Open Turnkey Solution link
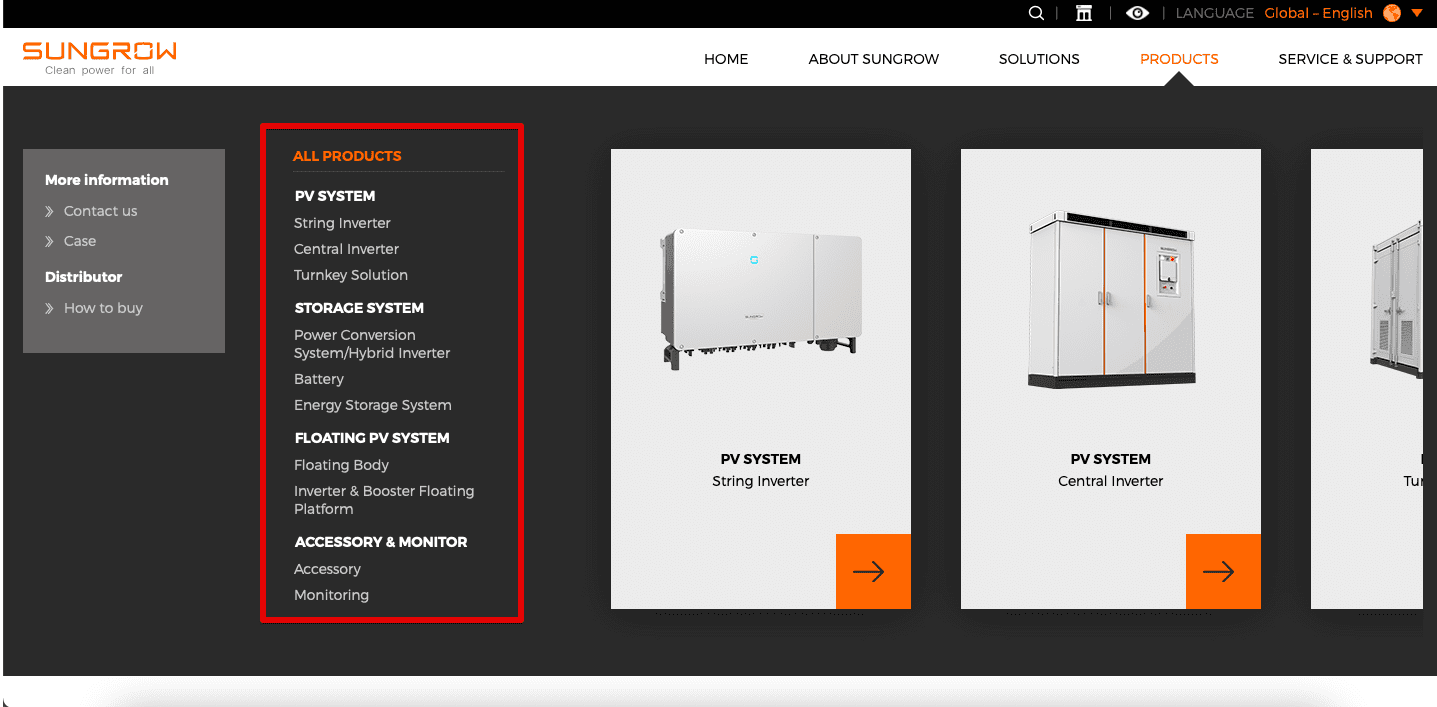Screen dimensions: 1437x707 pyautogui.click(x=351, y=275)
